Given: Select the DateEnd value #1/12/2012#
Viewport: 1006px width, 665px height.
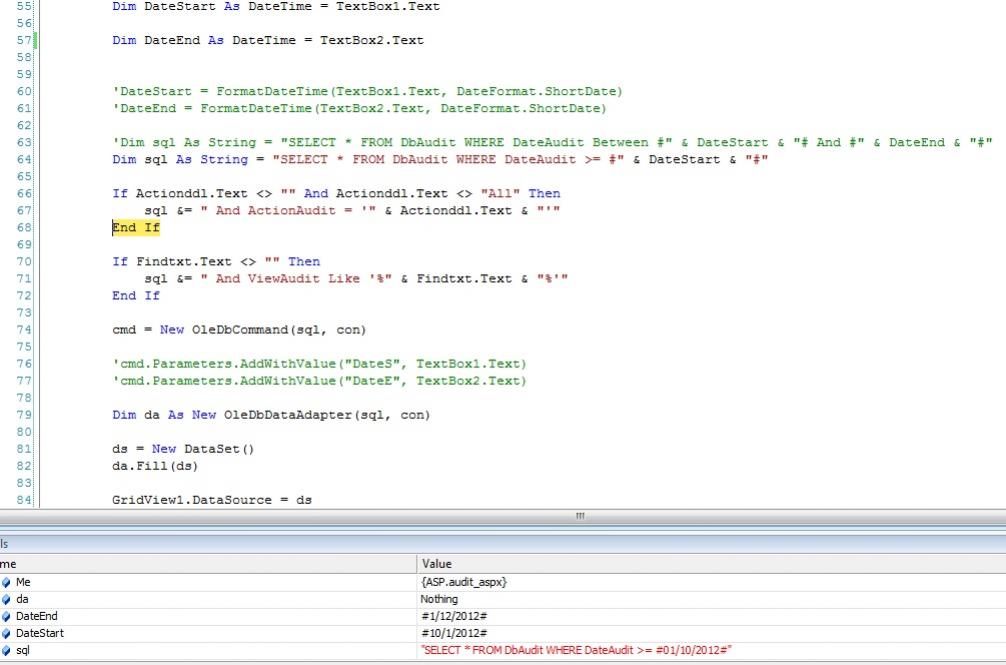Looking at the screenshot, I should coord(453,616).
